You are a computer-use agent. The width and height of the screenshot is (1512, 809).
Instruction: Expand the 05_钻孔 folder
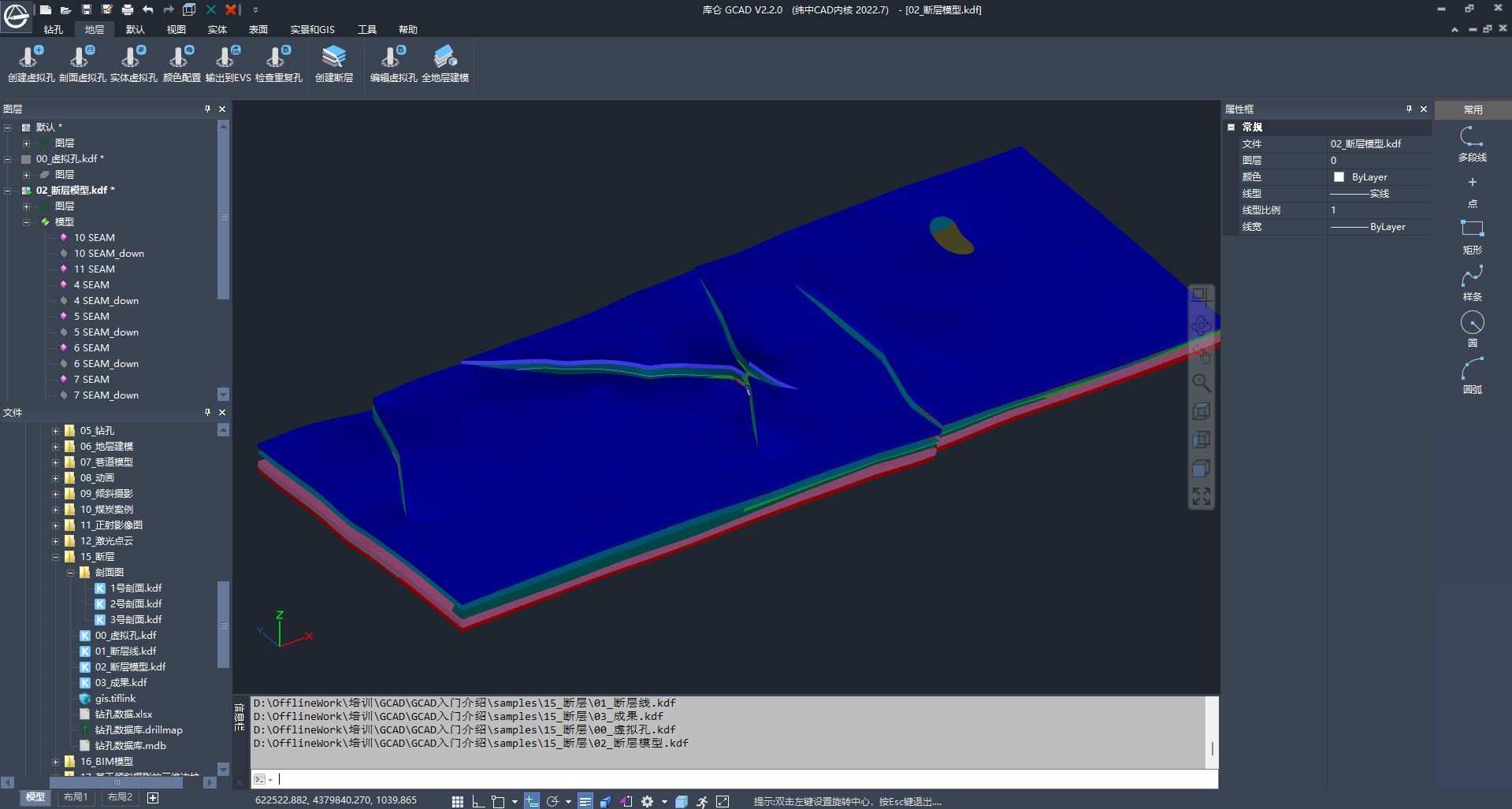point(56,431)
